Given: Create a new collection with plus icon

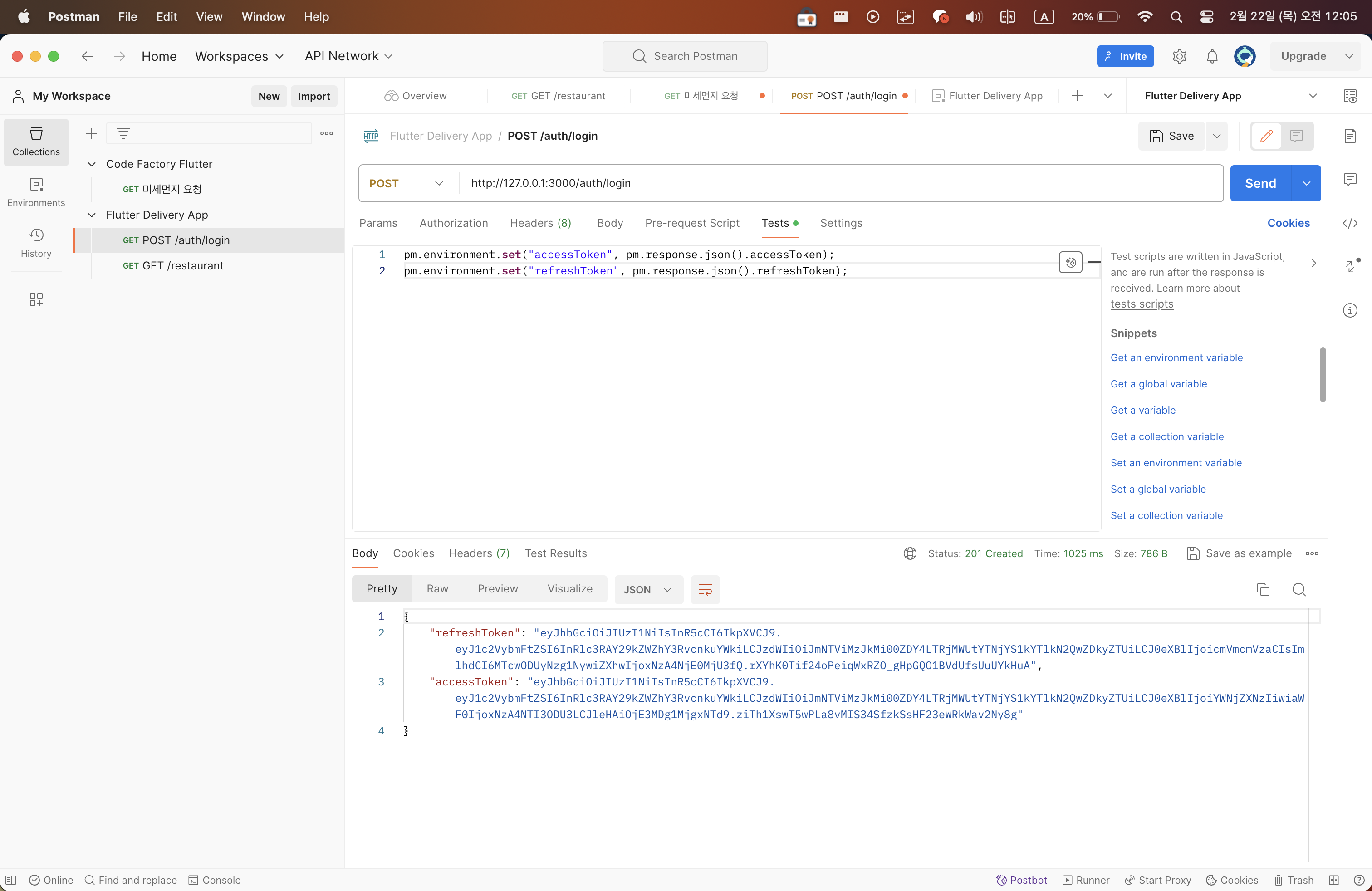Looking at the screenshot, I should 91,134.
